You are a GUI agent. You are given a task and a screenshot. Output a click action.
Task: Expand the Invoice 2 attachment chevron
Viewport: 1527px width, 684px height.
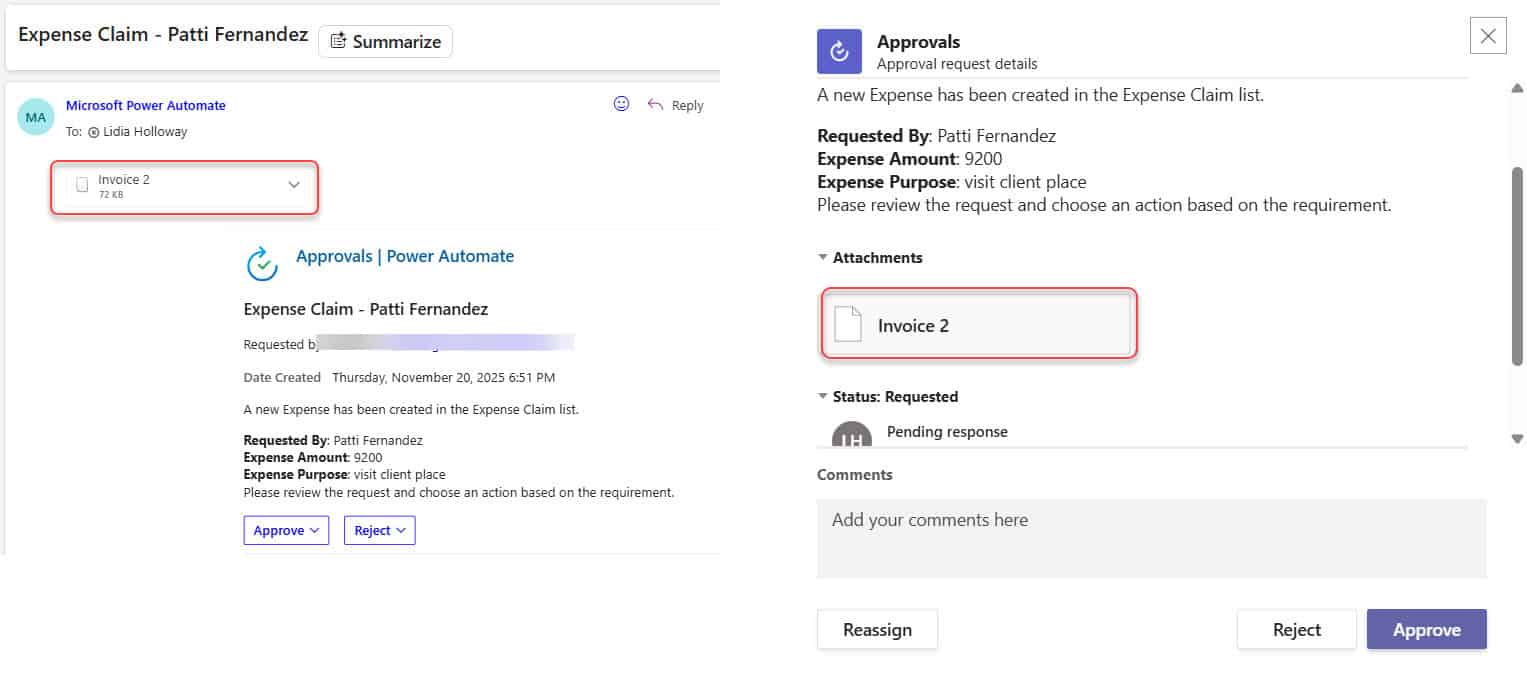294,185
